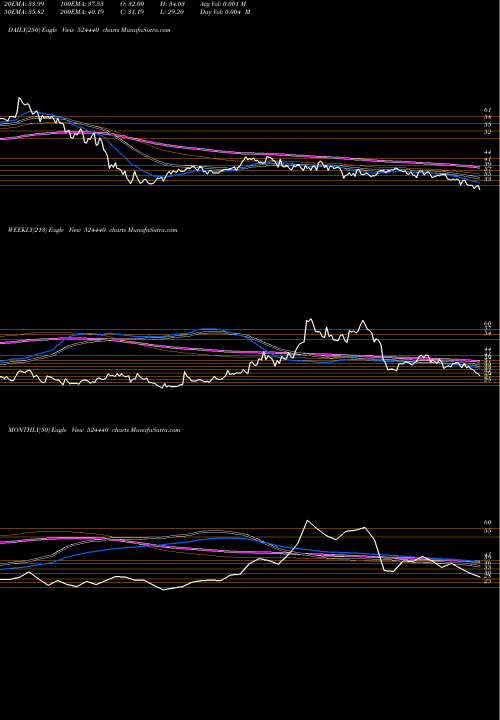The height and width of the screenshot is (720, 500).
Task: Click the open price "O:" value
Action: pos(137,4)
